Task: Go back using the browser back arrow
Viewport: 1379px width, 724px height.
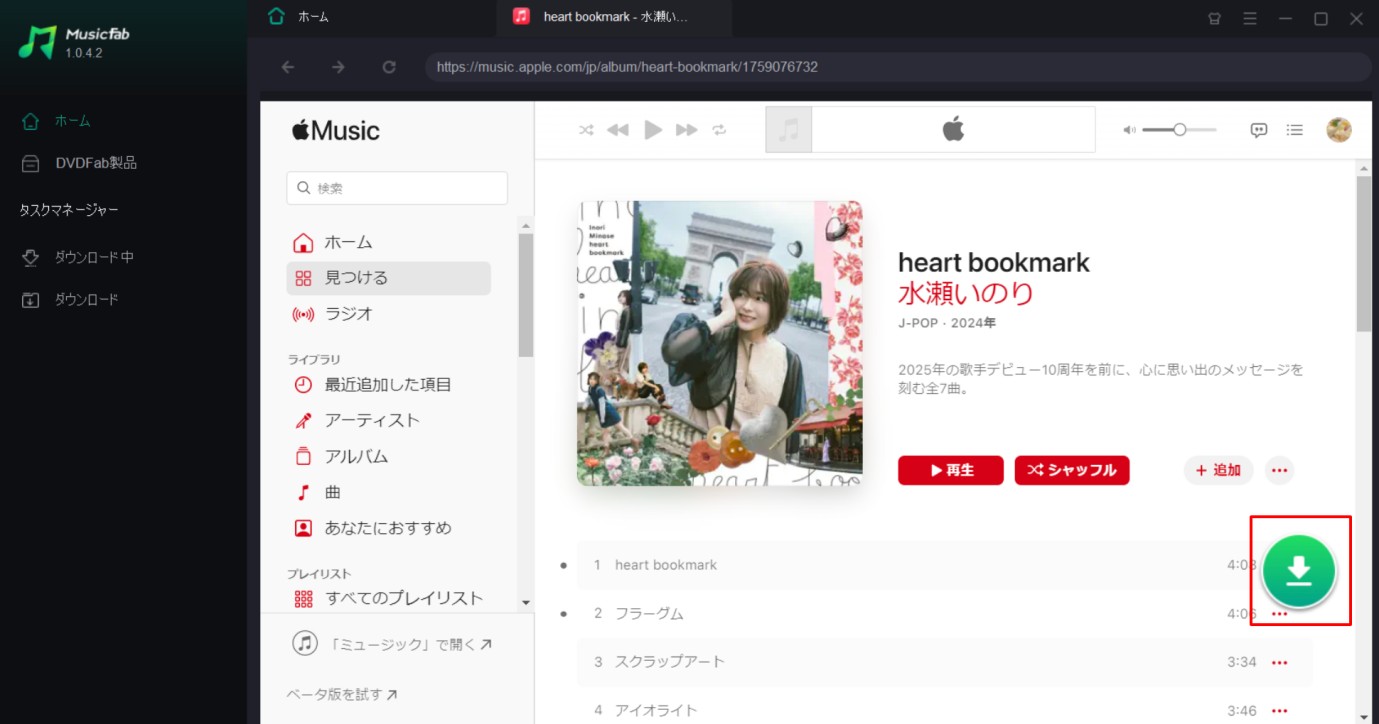Action: click(288, 67)
